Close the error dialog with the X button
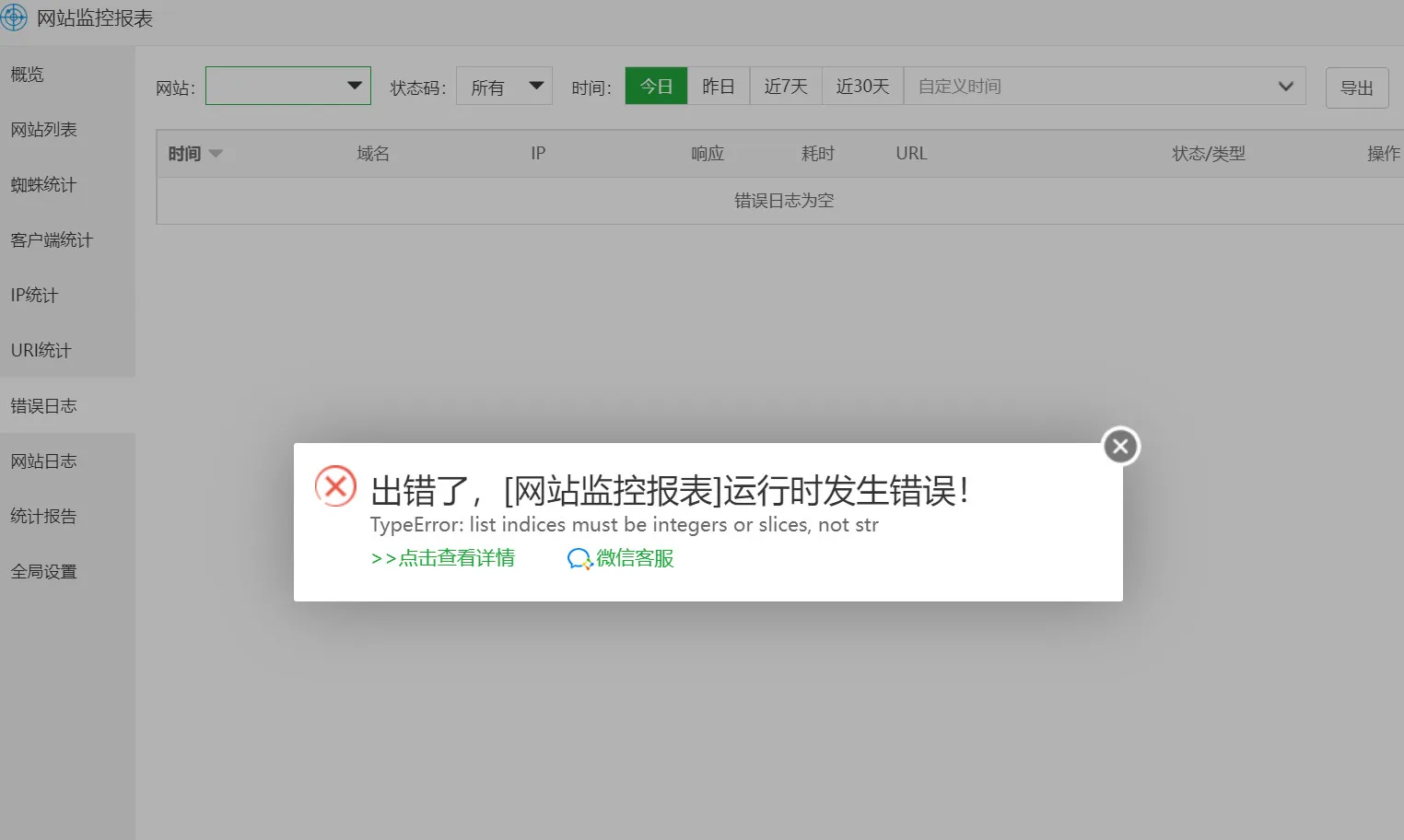 tap(1120, 447)
